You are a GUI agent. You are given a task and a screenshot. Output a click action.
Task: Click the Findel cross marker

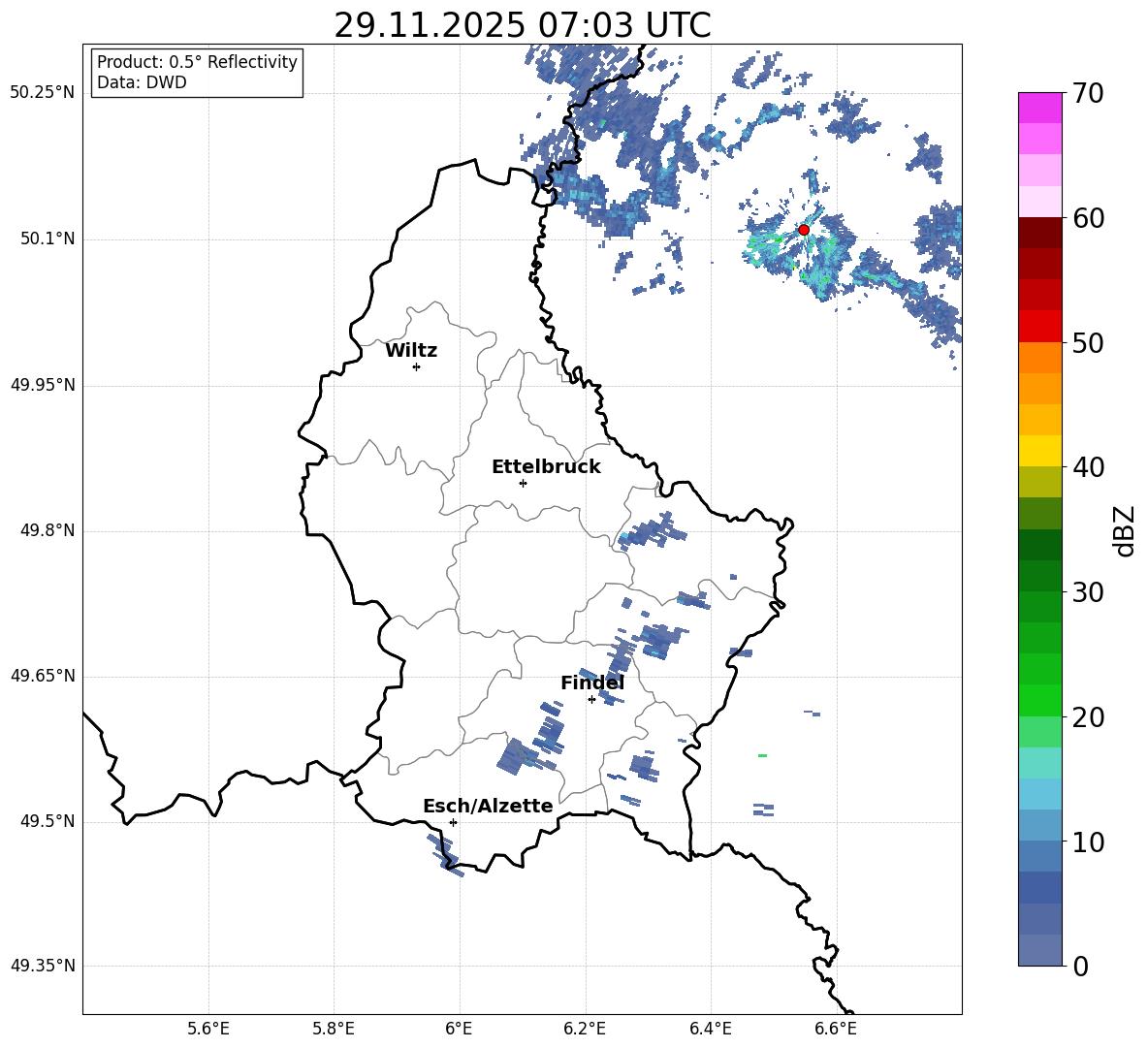(x=591, y=700)
